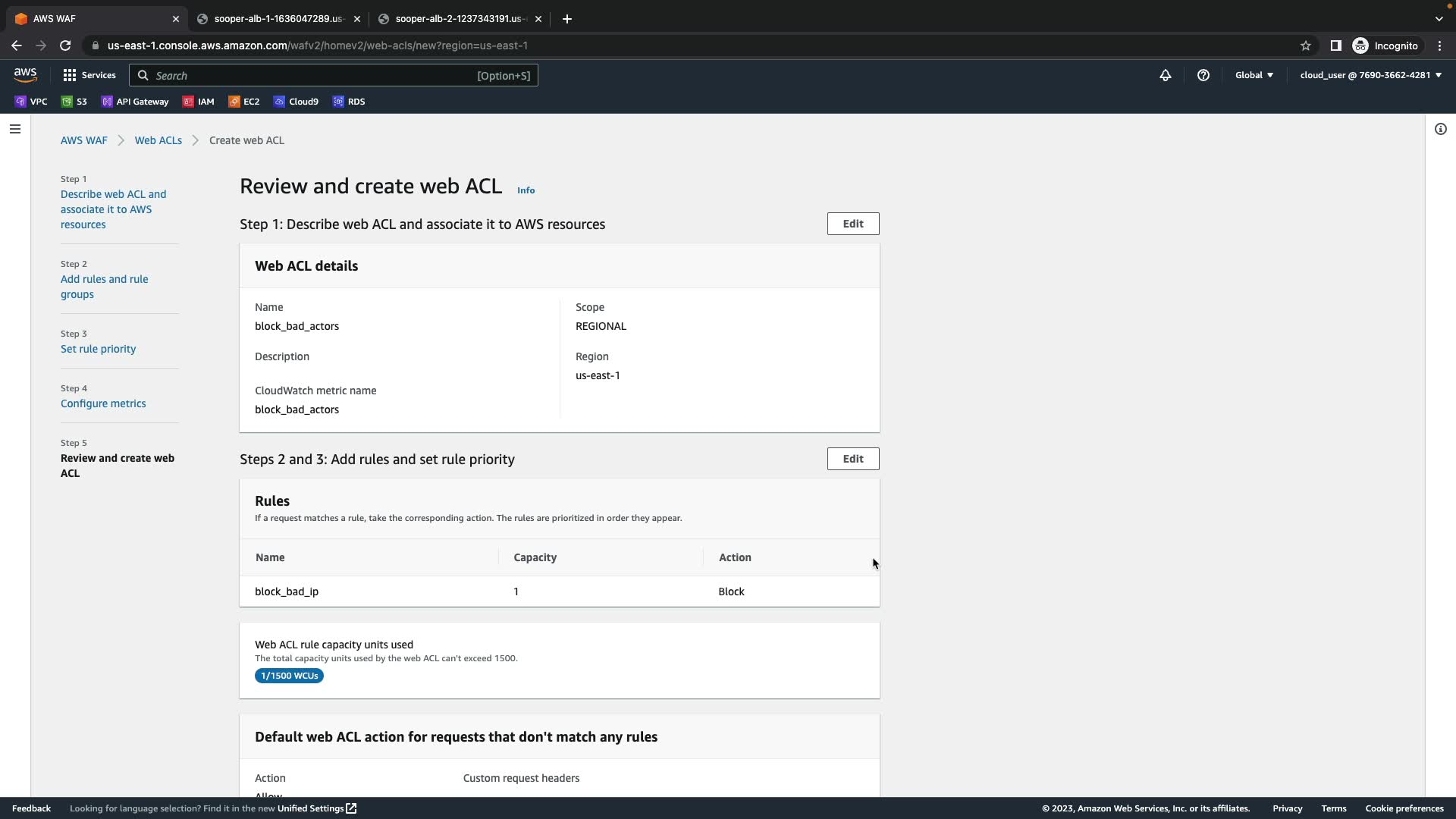1456x819 pixels.
Task: Edit Steps 2 and 3 rules section
Action: tap(852, 459)
